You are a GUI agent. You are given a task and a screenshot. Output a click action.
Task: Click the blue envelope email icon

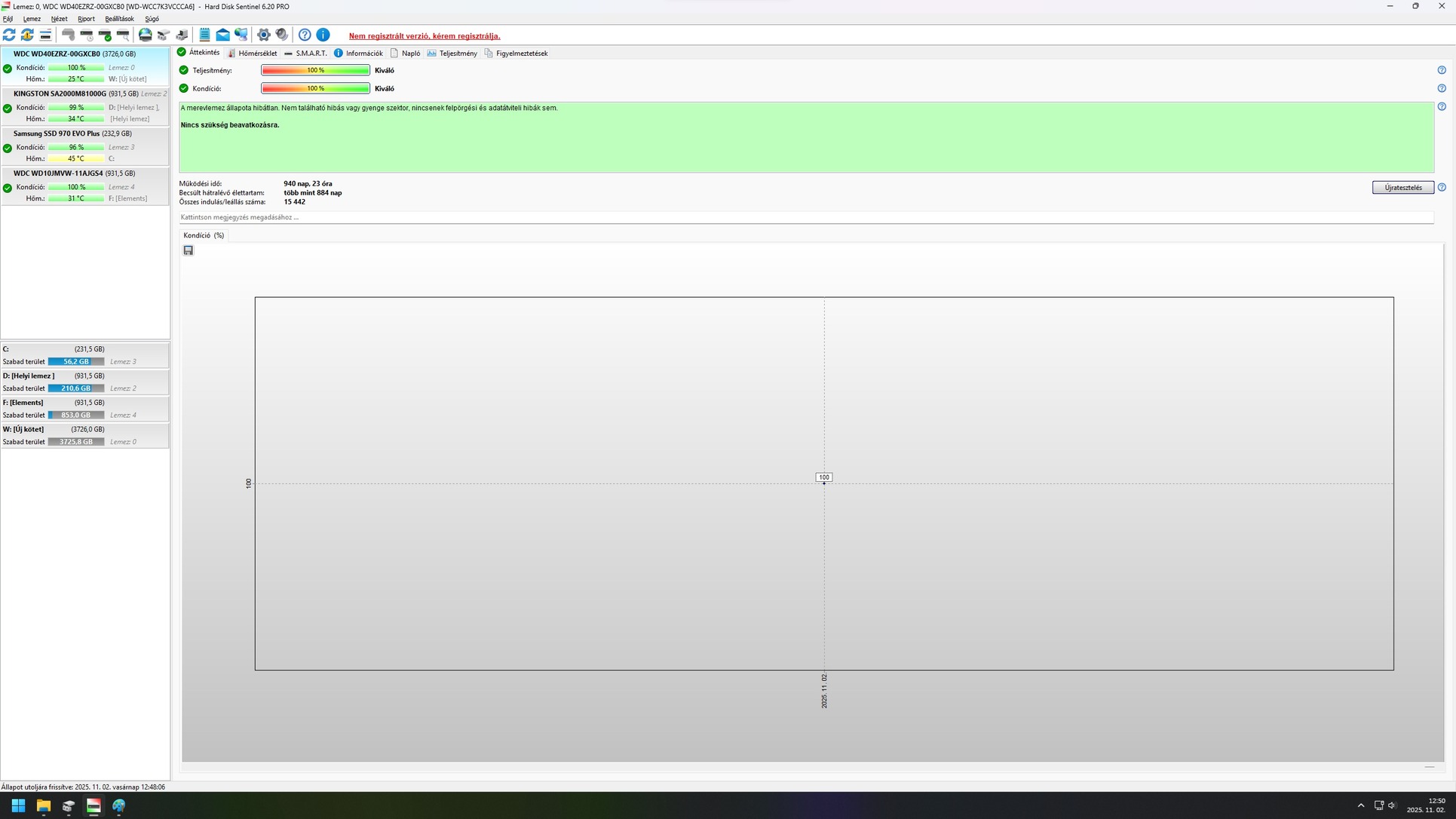[222, 35]
